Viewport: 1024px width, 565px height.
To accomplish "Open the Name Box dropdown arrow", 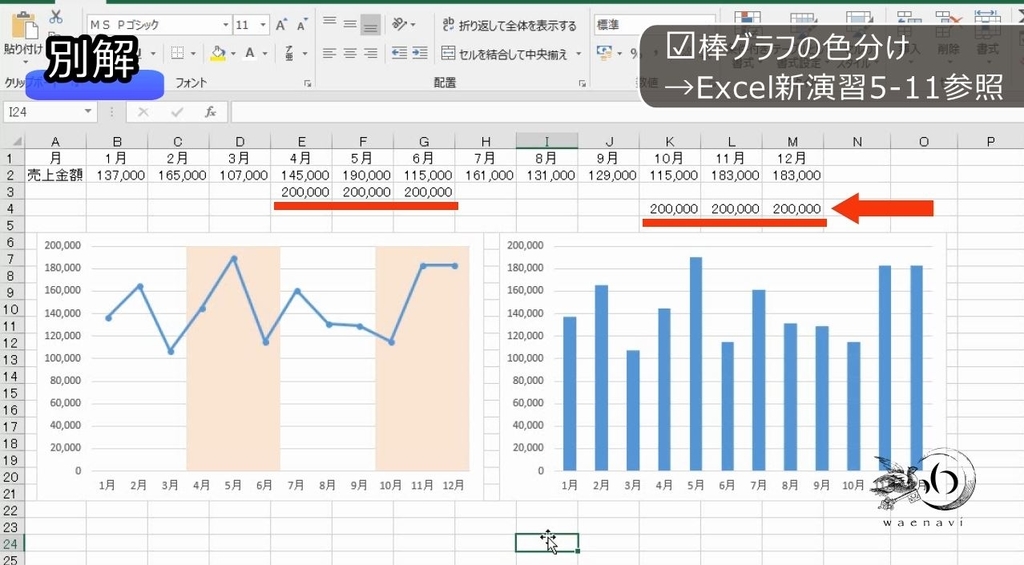I will 88,112.
